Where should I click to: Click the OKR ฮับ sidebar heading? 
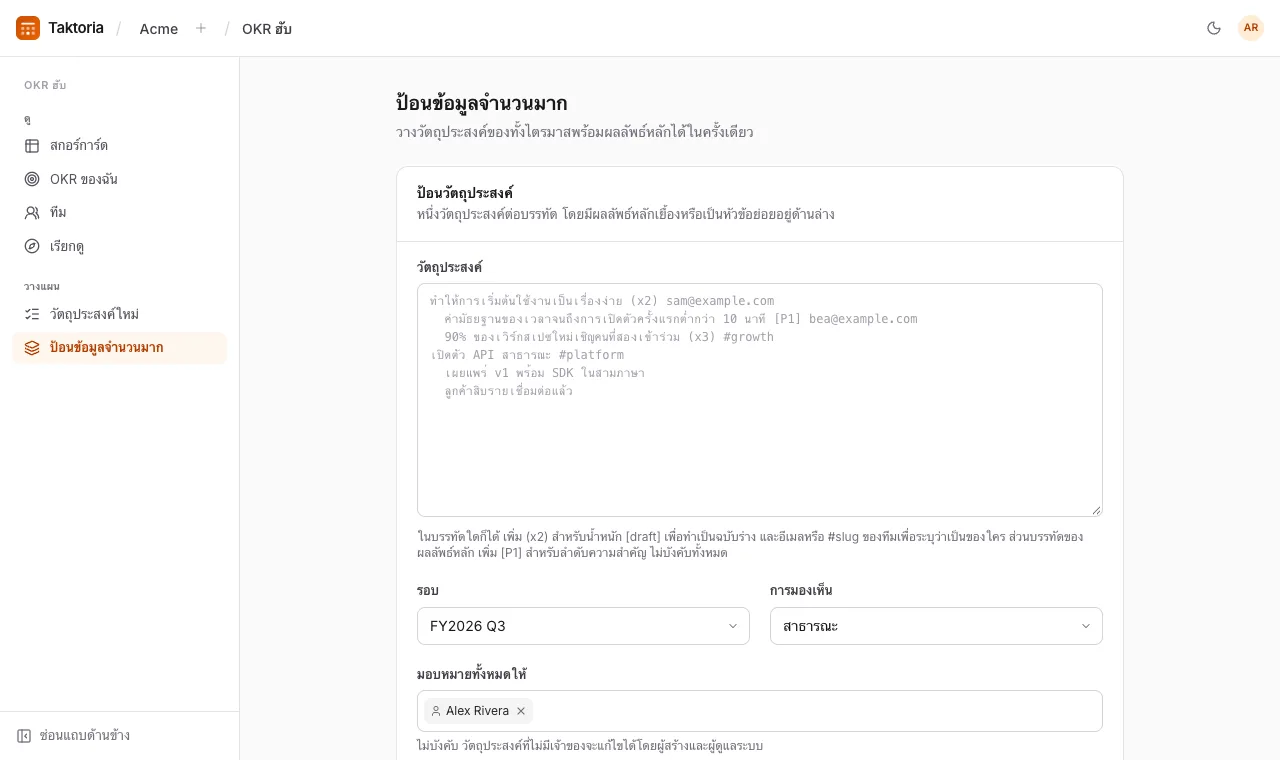coord(45,85)
